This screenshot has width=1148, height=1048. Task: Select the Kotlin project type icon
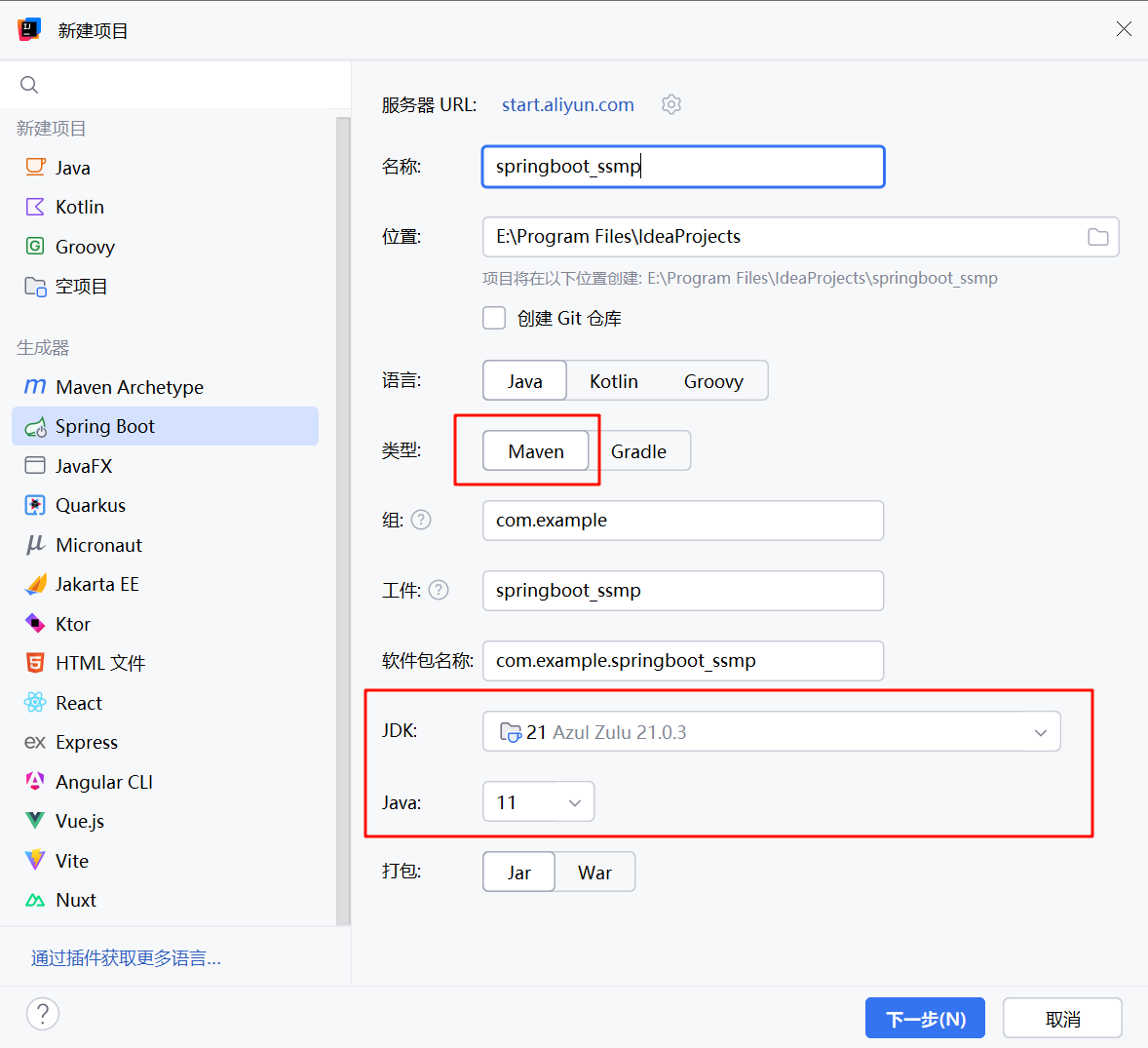point(35,207)
